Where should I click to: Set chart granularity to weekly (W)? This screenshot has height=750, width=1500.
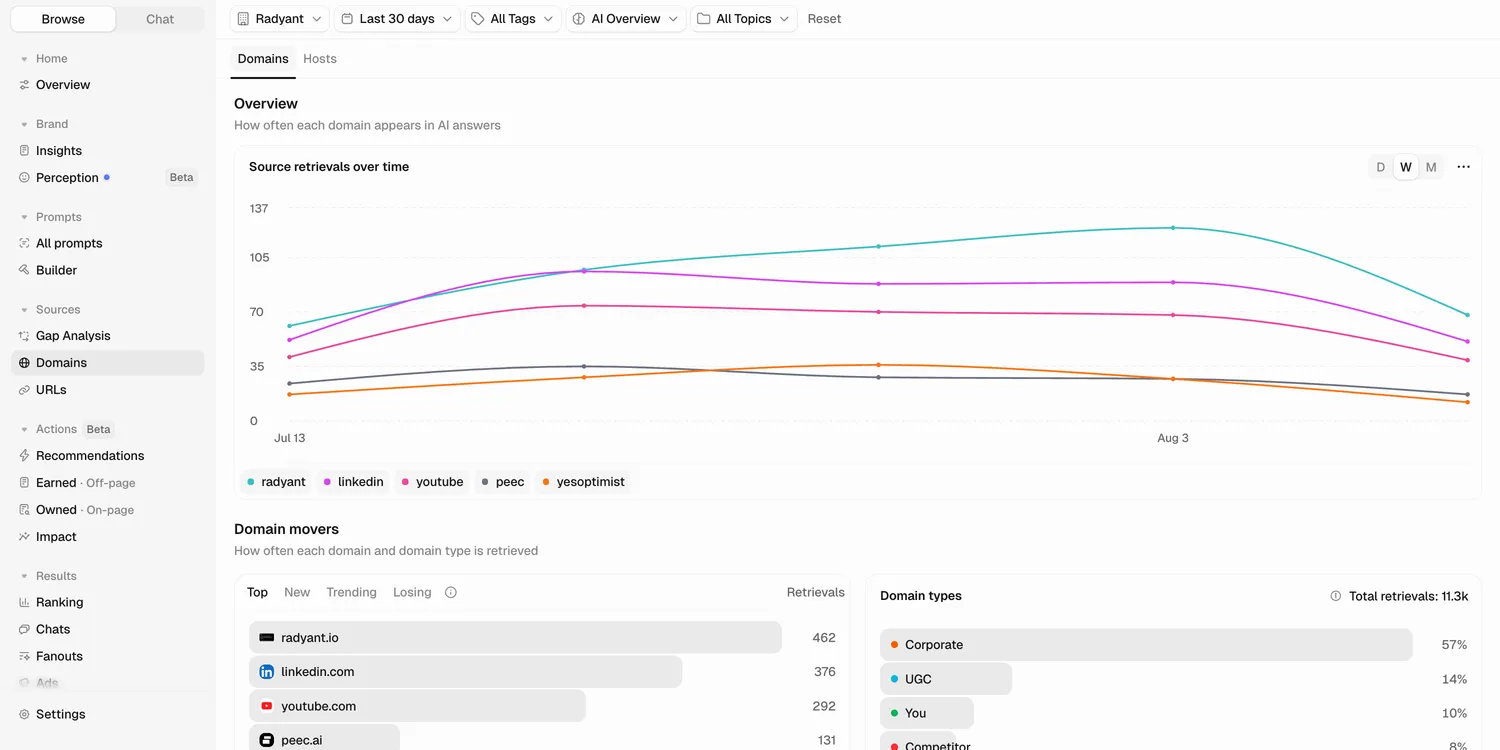tap(1406, 167)
